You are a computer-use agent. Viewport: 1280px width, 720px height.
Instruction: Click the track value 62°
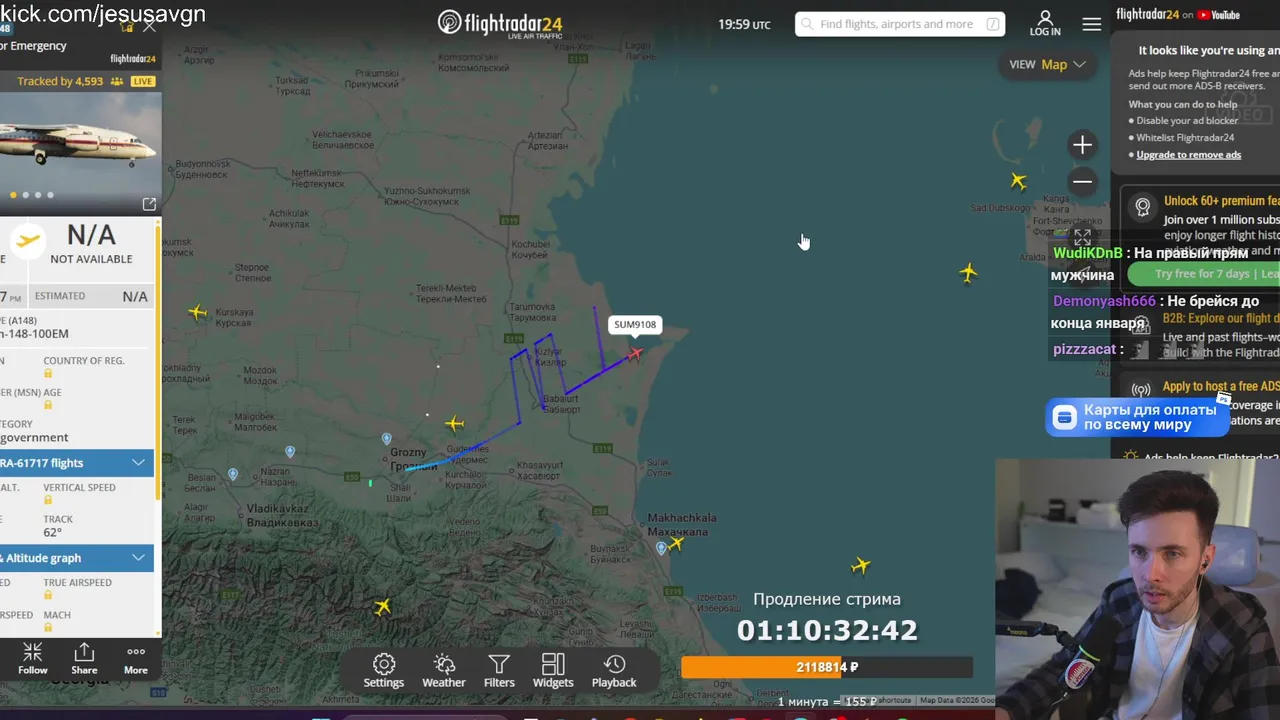pyautogui.click(x=52, y=532)
